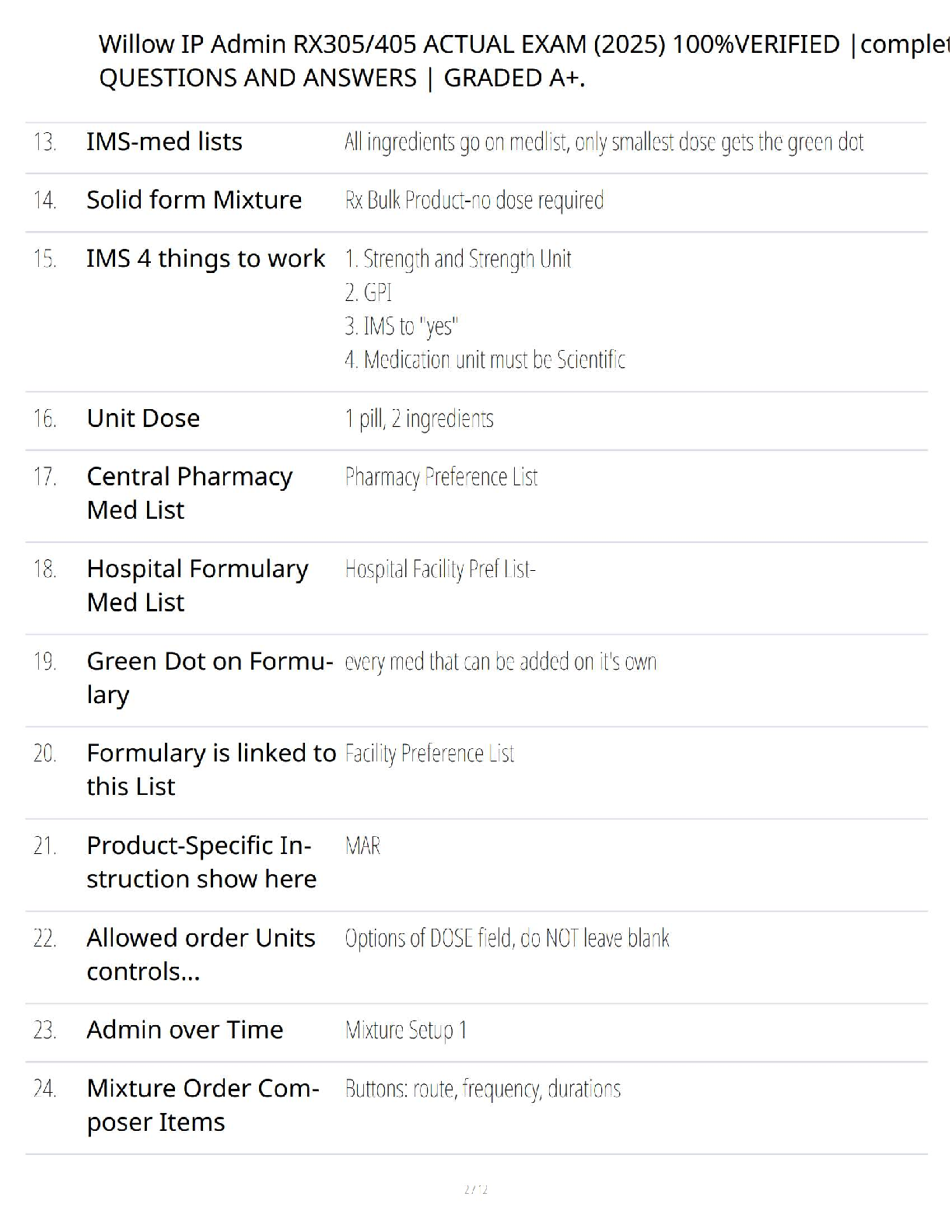
Task: Select the 'MAR' answer
Action: tap(362, 845)
